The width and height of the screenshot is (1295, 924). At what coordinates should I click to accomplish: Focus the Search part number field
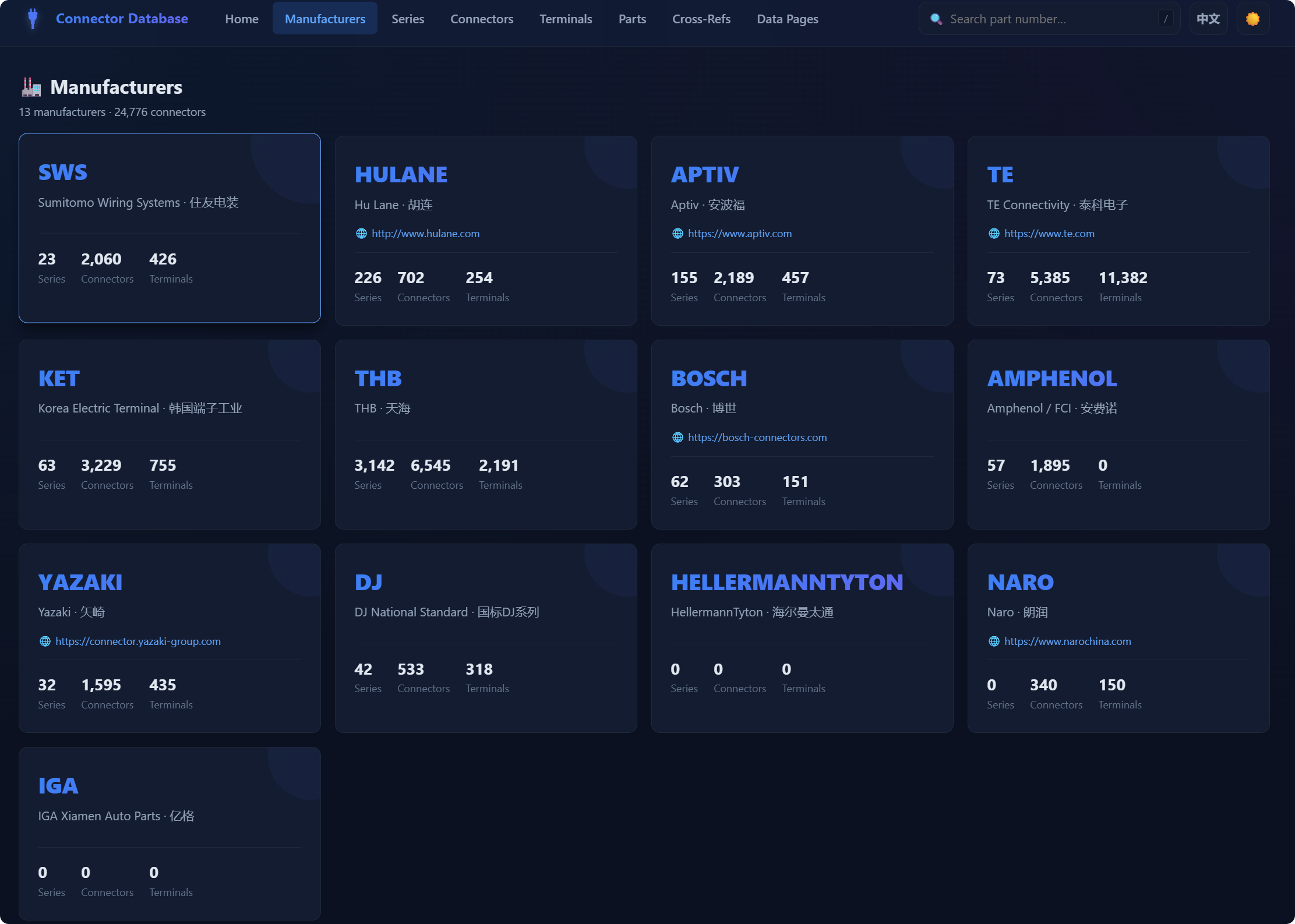click(x=1049, y=19)
